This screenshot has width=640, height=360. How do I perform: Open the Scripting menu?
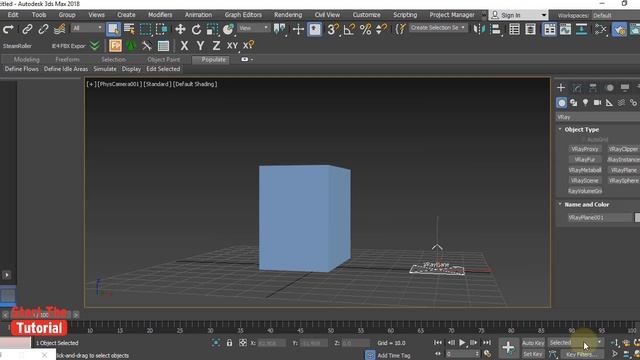coord(405,15)
